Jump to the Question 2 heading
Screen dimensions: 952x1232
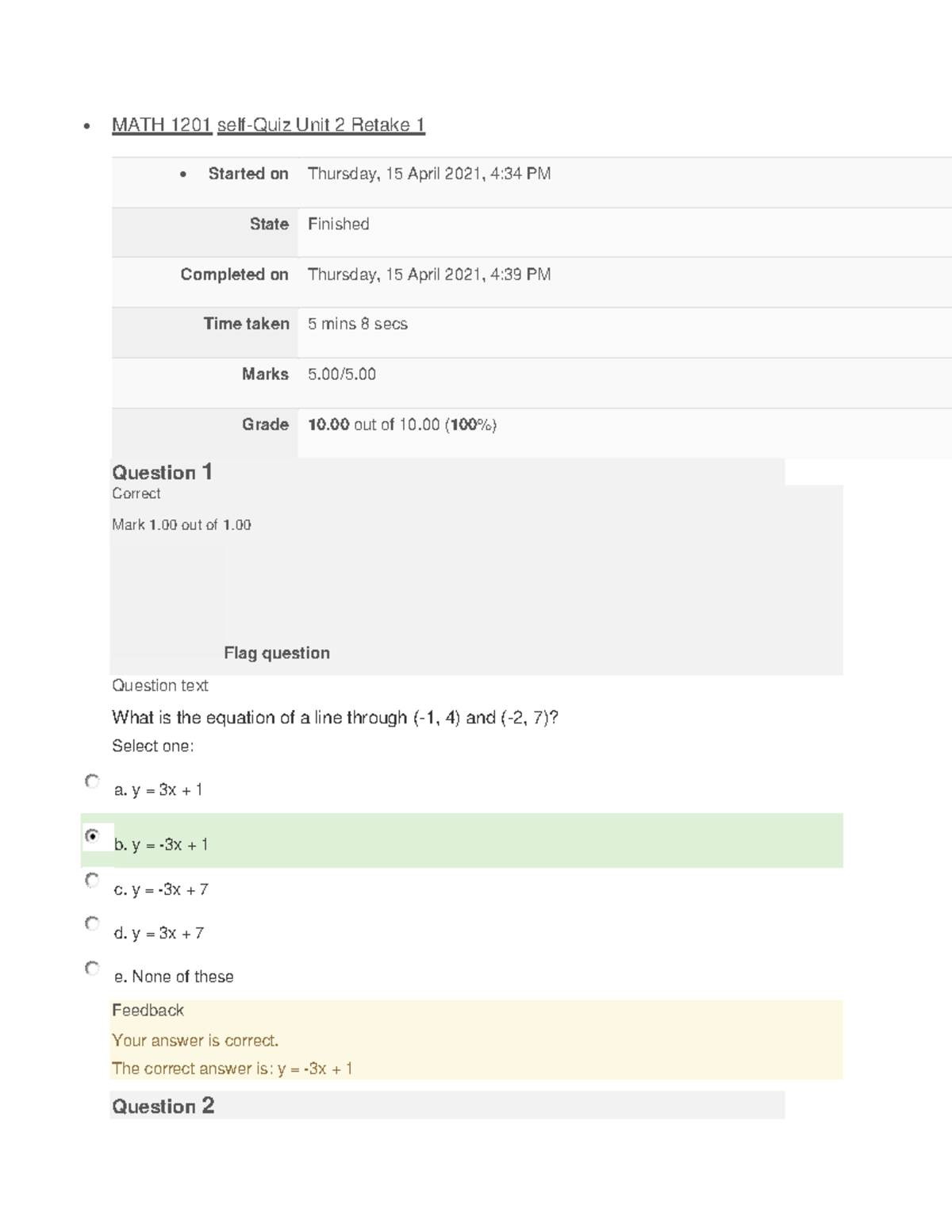163,1106
